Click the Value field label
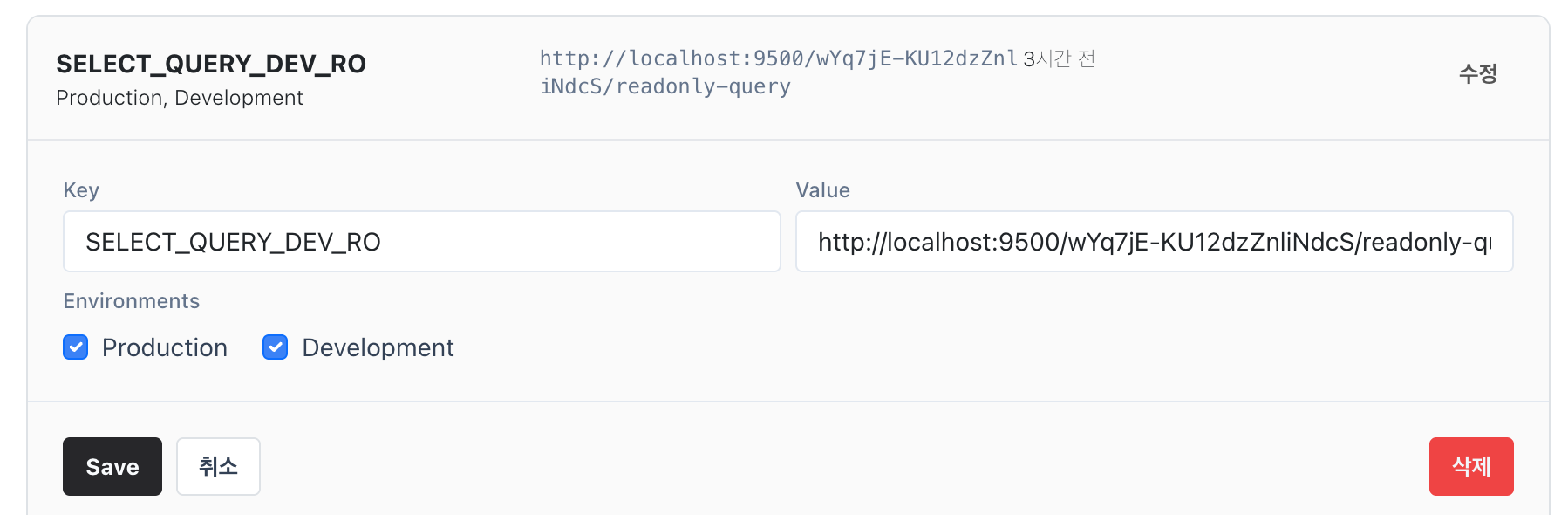 (822, 190)
